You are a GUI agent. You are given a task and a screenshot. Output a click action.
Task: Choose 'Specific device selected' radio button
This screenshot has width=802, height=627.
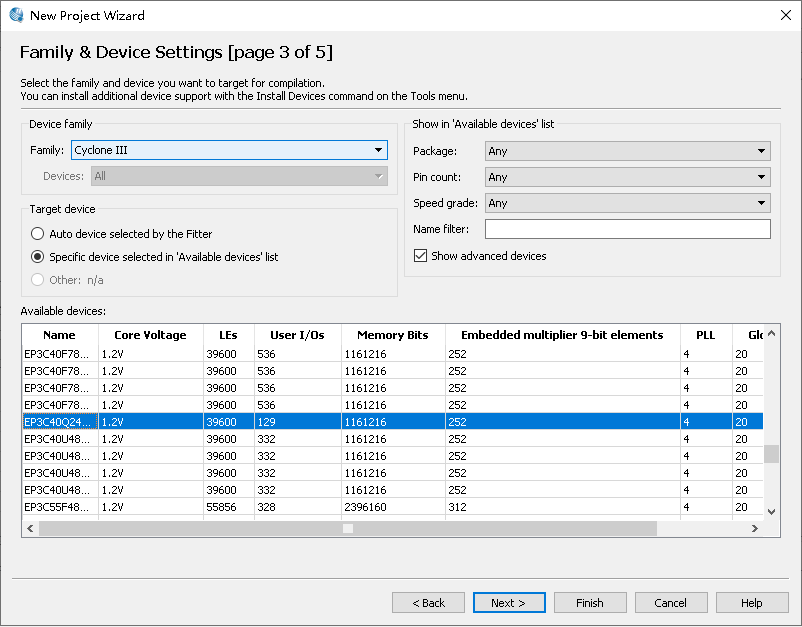click(38, 257)
